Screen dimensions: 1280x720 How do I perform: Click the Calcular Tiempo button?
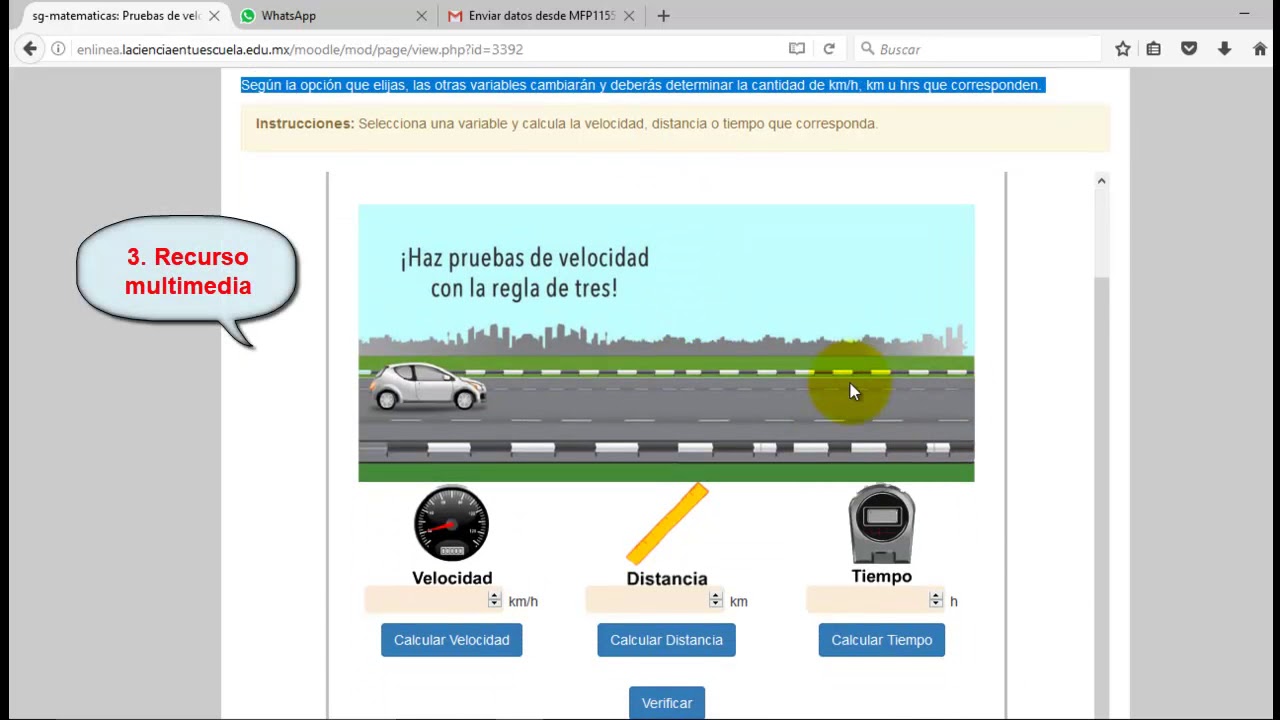[x=881, y=640]
